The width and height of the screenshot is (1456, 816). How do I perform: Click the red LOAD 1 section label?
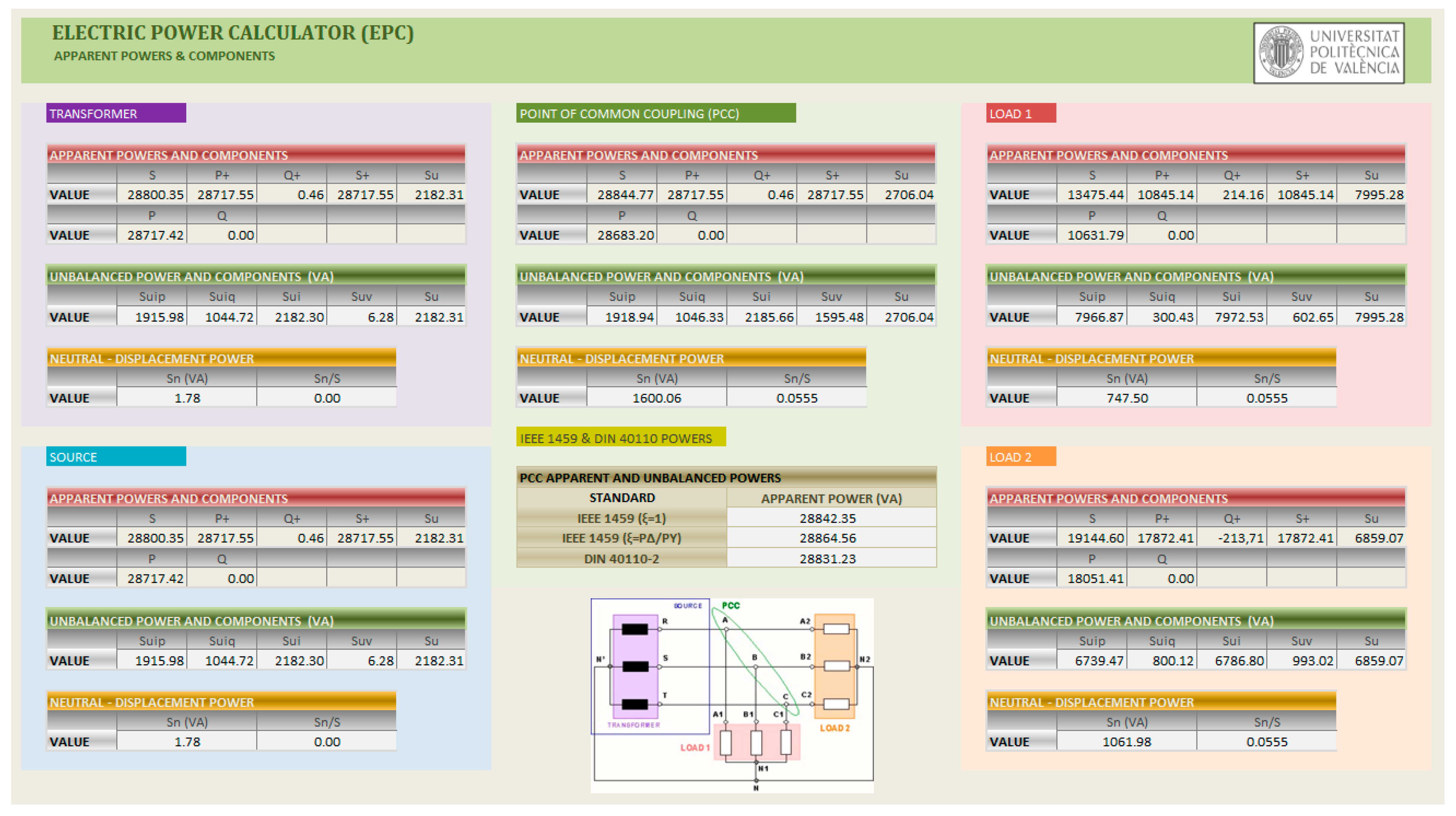[1021, 113]
